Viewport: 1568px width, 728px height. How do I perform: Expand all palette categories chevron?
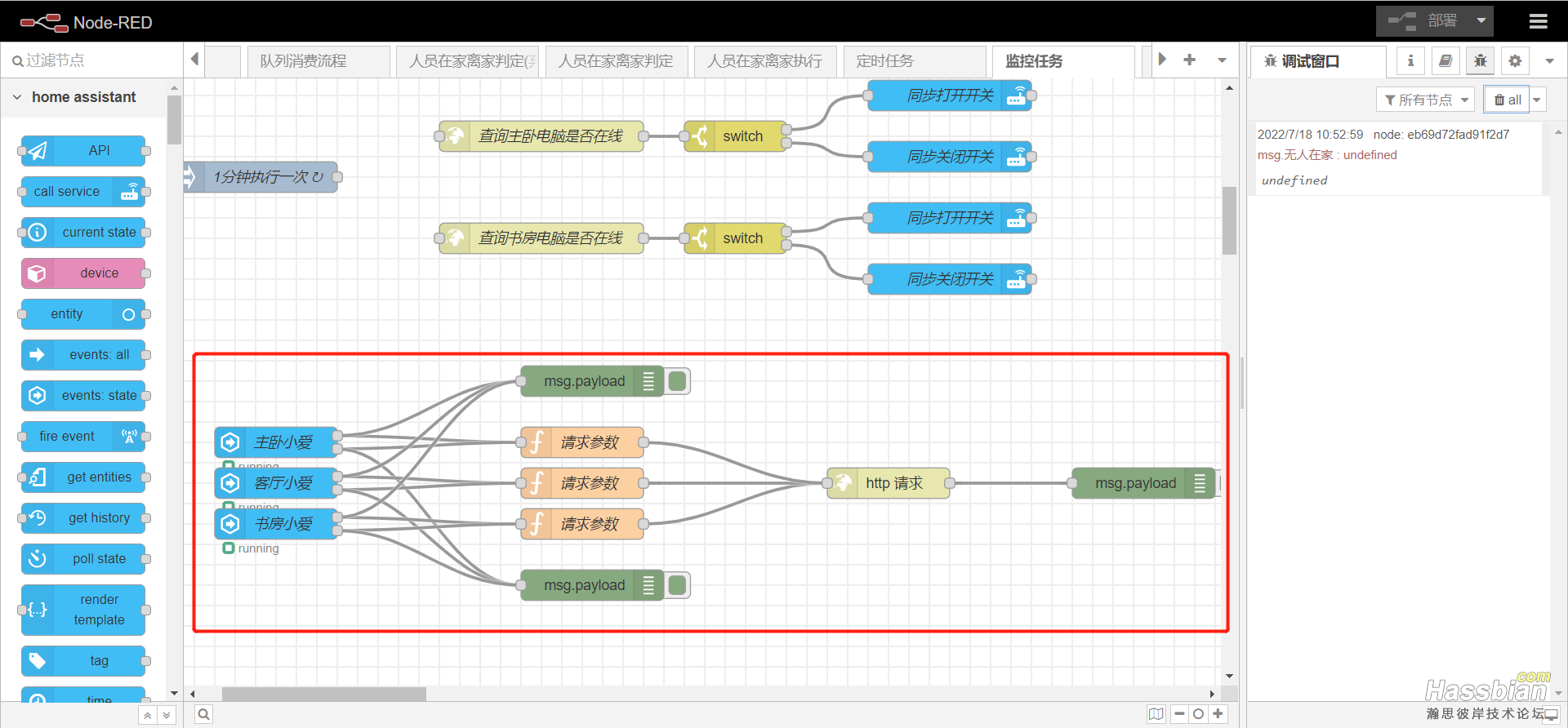[x=167, y=716]
